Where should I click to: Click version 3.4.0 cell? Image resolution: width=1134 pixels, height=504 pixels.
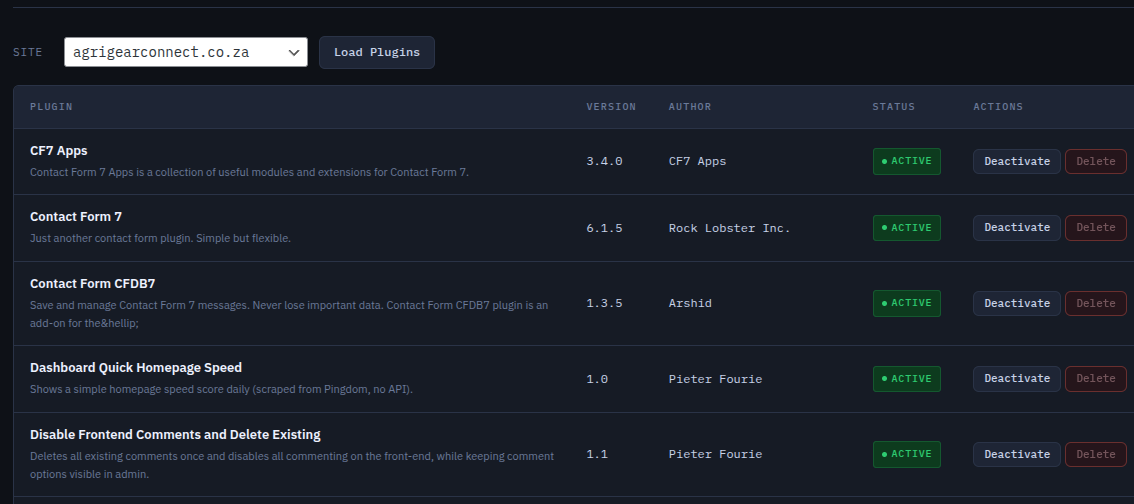[605, 161]
